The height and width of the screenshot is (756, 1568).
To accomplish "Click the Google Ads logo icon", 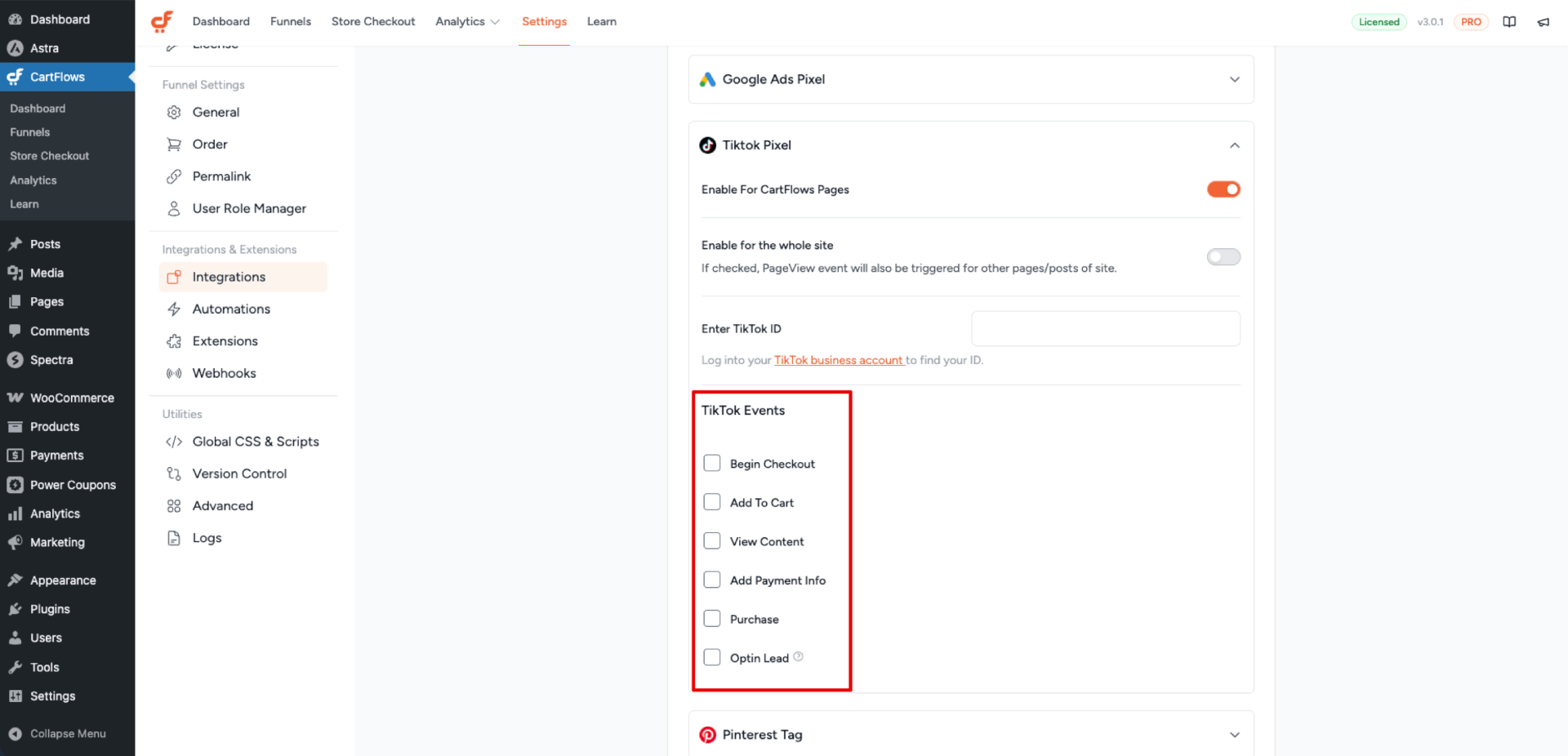I will 707,79.
